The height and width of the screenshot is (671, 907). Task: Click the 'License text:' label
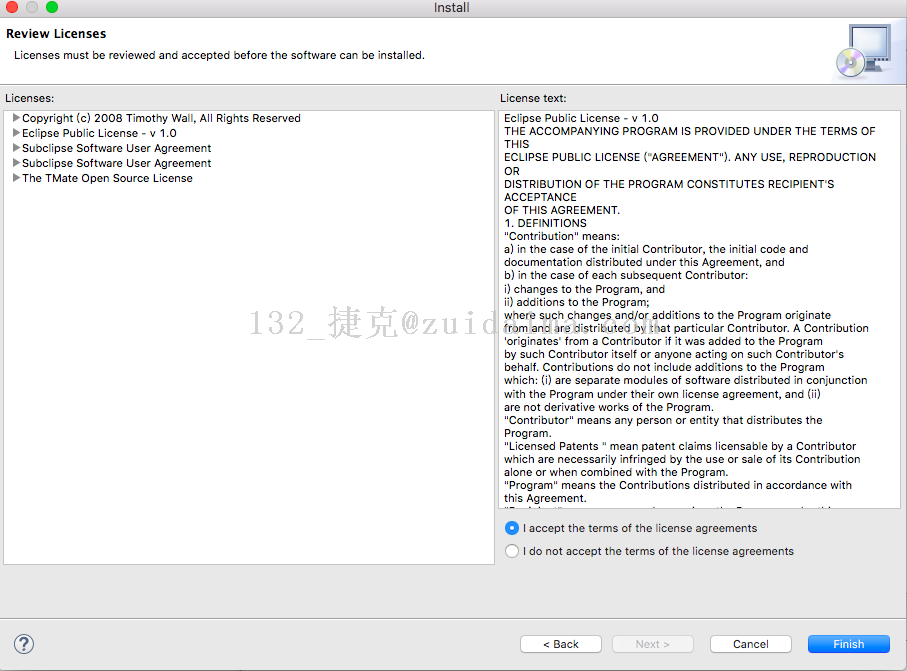(x=533, y=98)
